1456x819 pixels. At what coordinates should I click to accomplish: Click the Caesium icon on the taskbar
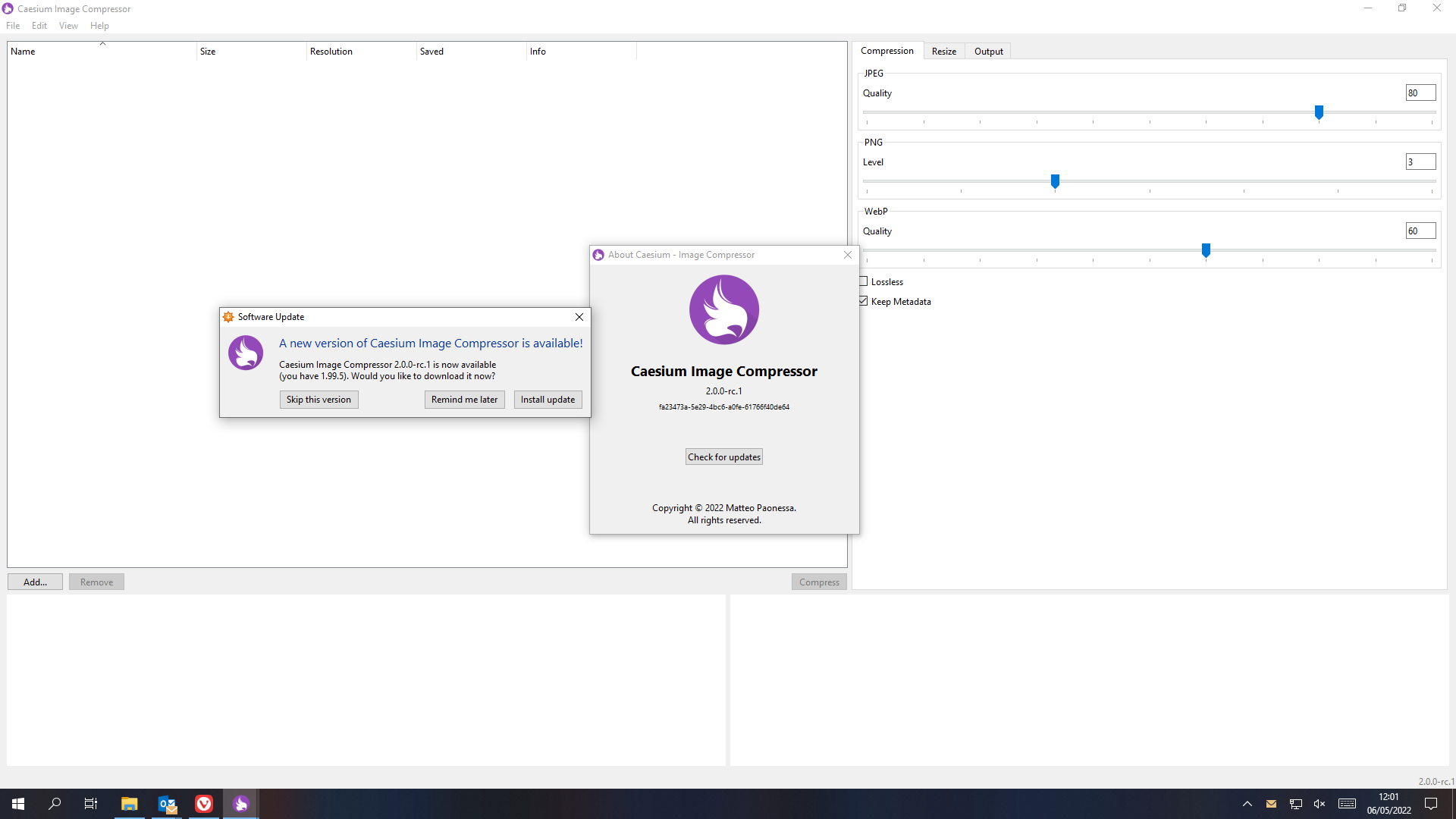click(240, 803)
